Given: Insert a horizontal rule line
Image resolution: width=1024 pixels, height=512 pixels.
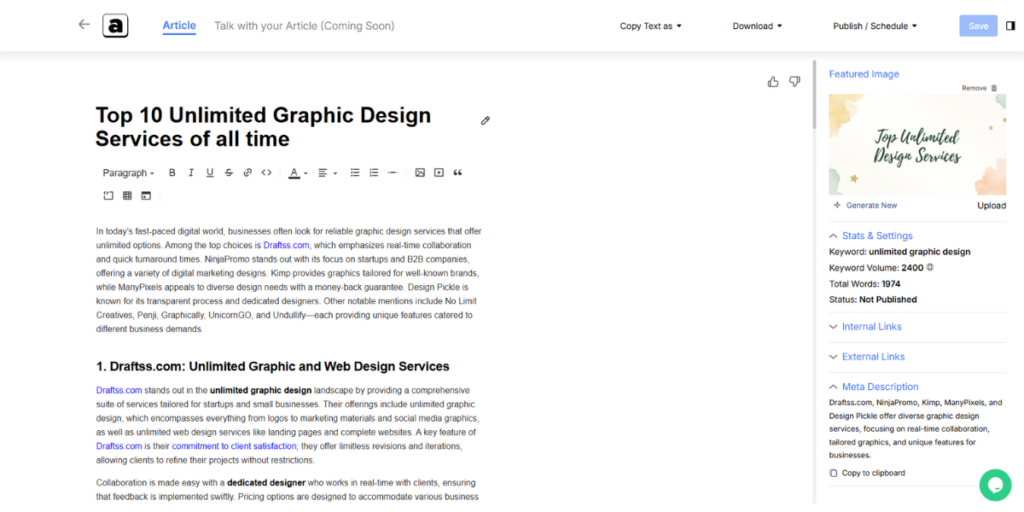Looking at the screenshot, I should [392, 173].
